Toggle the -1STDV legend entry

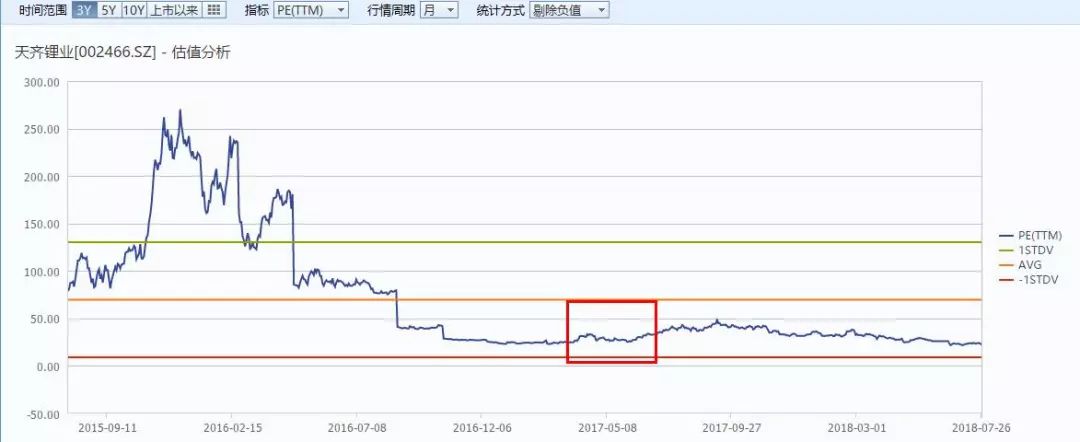pos(1028,280)
